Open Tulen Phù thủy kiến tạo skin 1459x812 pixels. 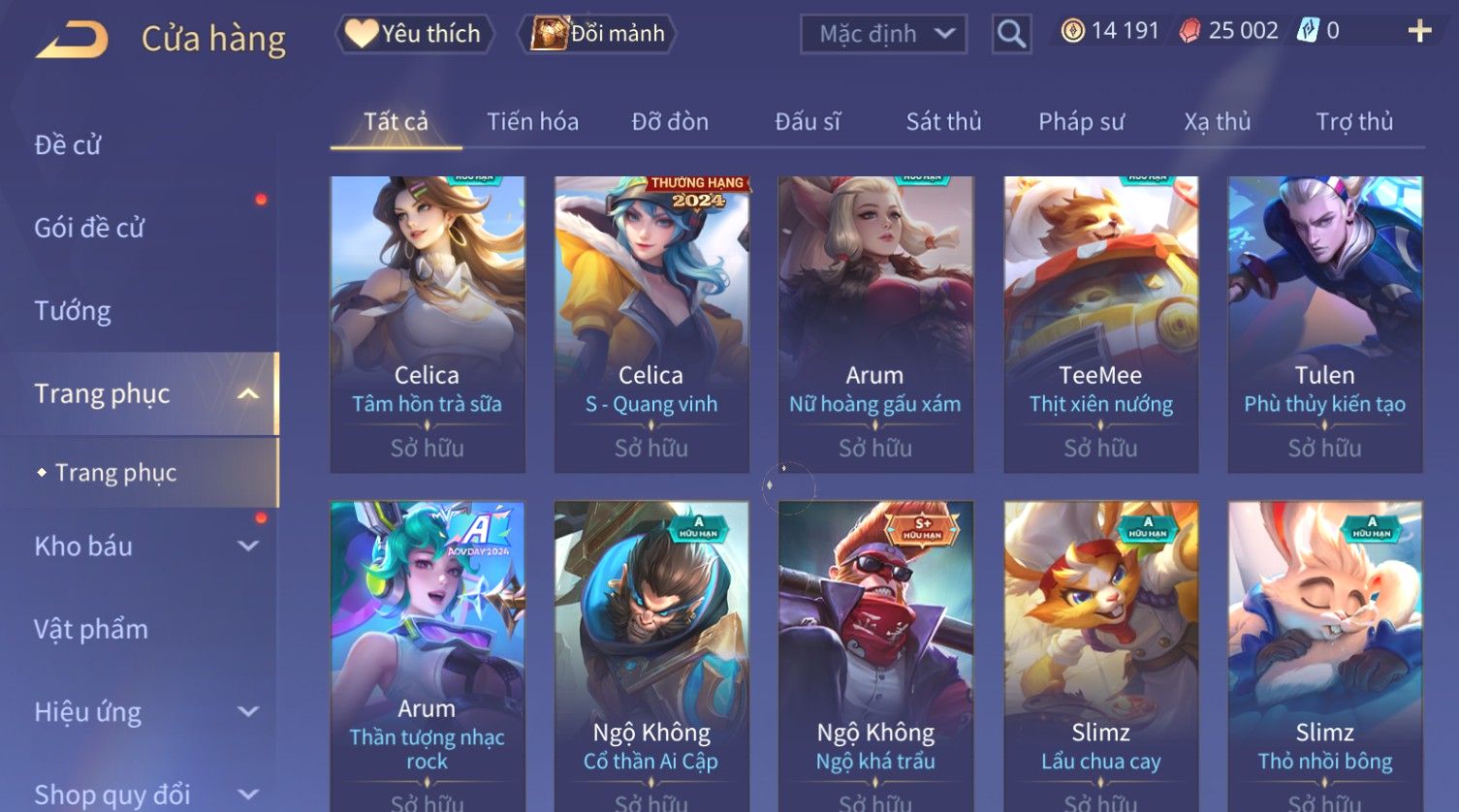pos(1325,325)
